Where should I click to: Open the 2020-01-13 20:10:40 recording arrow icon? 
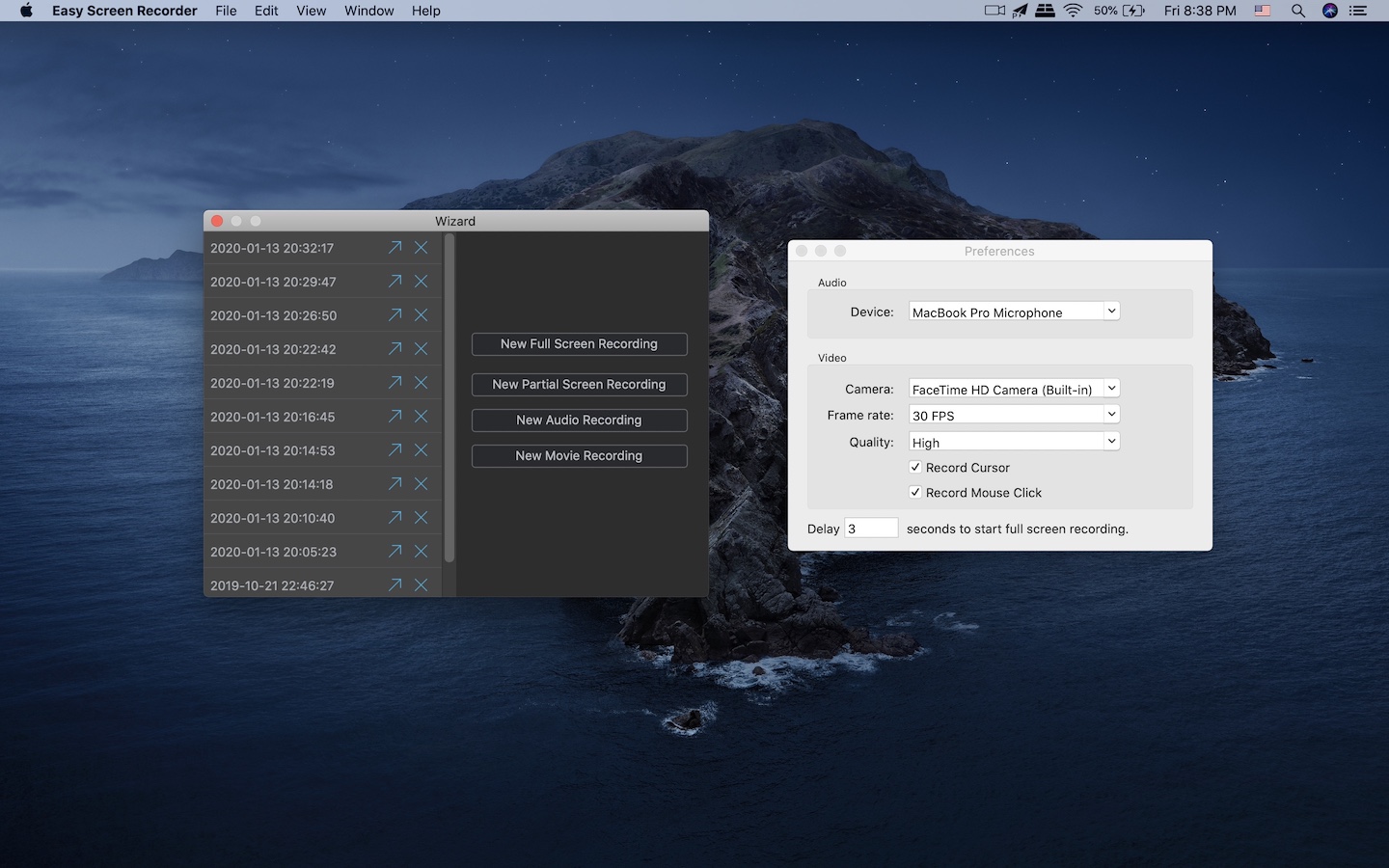click(395, 518)
